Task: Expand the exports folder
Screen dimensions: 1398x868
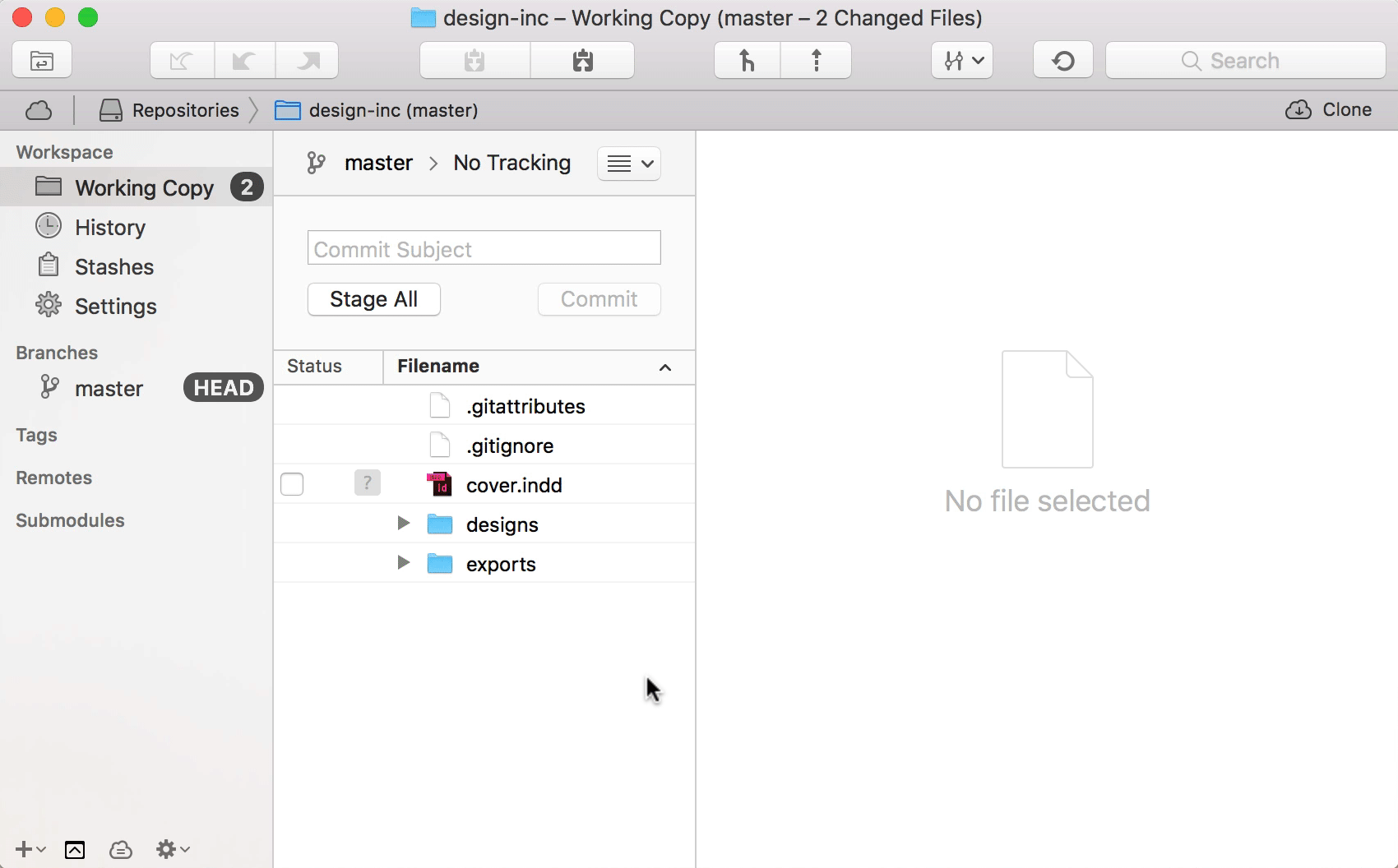Action: coord(403,562)
